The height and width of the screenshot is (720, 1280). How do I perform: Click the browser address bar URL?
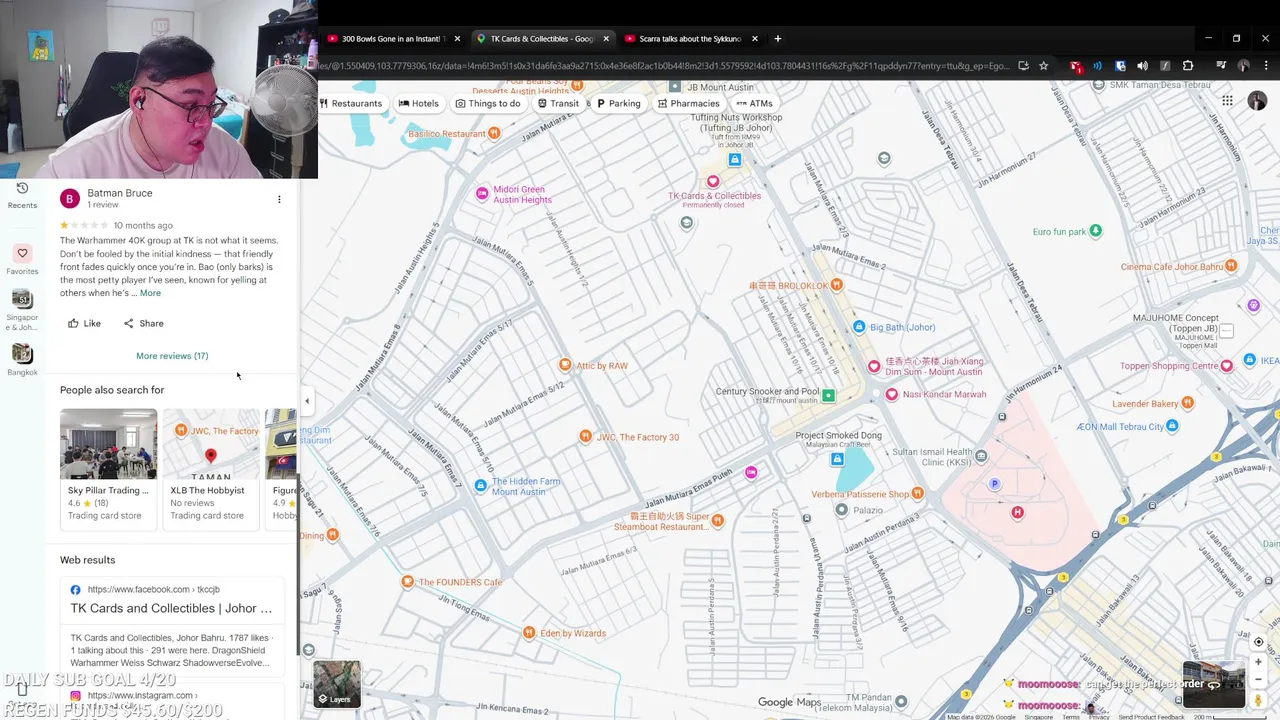(663, 66)
